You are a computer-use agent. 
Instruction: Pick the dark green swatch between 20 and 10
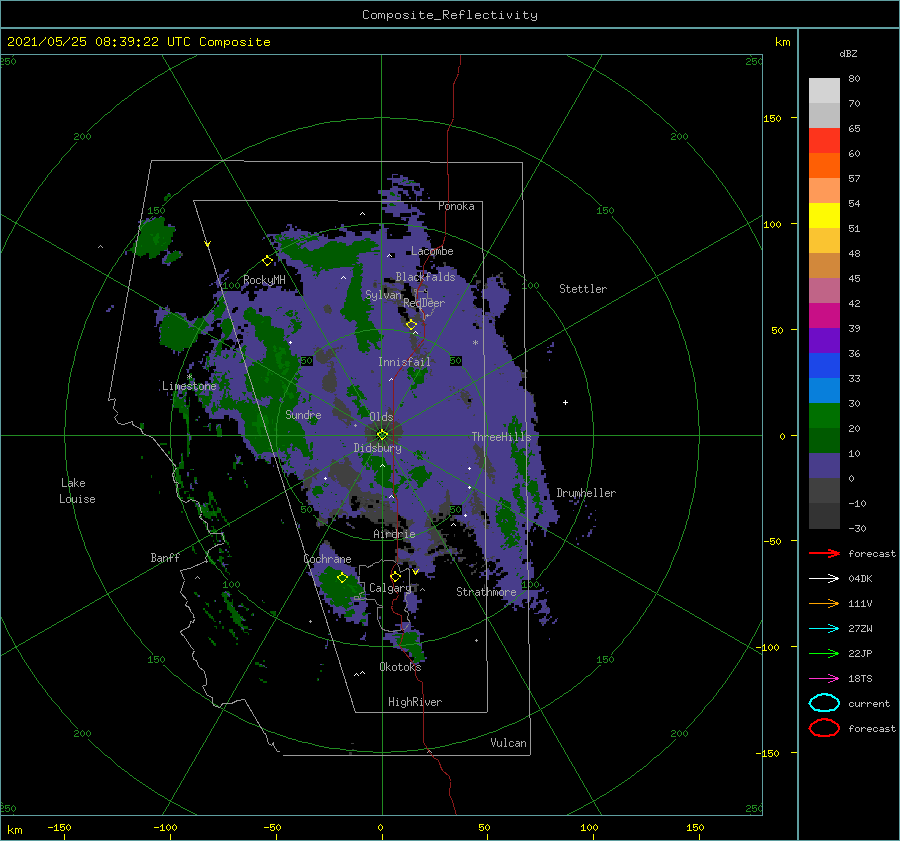tap(824, 441)
